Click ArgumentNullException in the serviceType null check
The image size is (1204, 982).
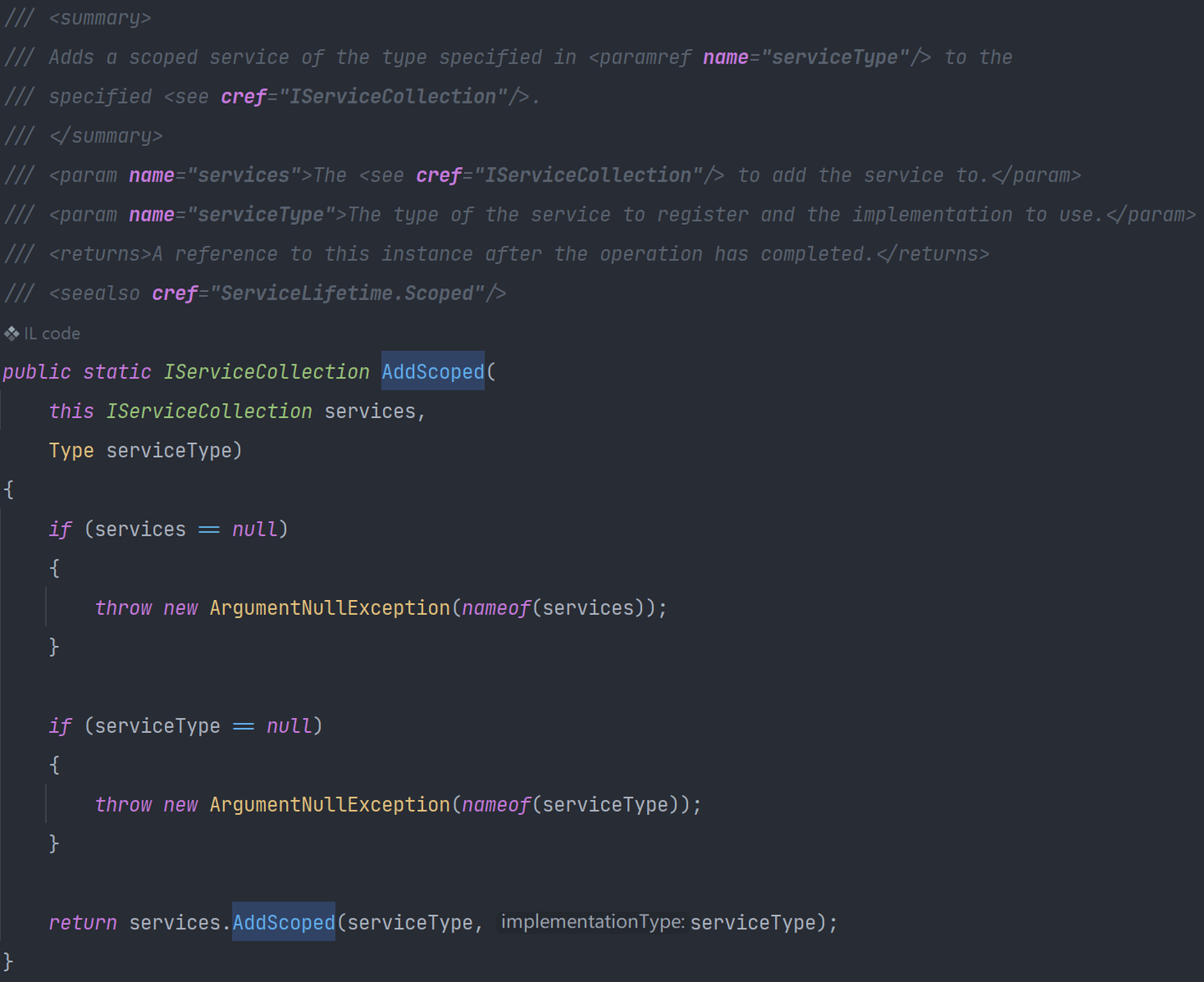pos(329,804)
